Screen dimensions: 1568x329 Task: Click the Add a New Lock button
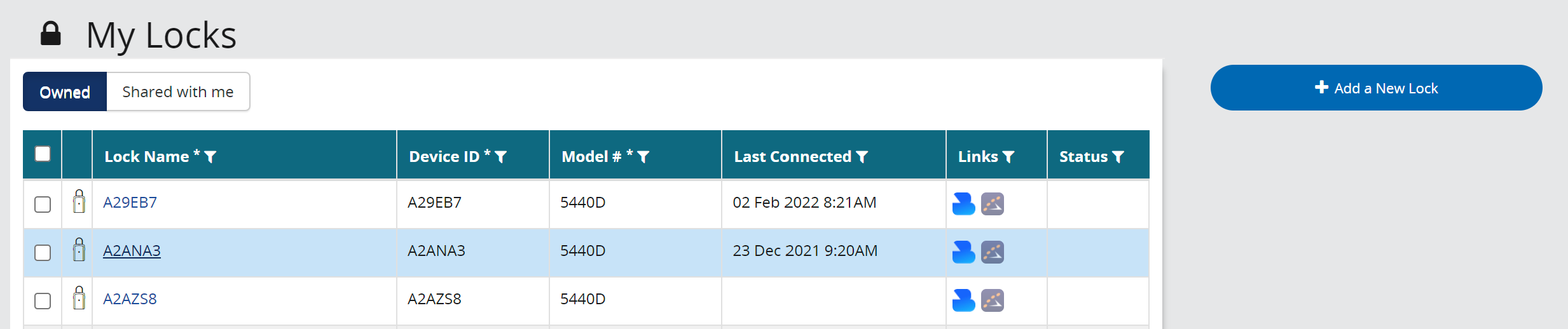1376,88
